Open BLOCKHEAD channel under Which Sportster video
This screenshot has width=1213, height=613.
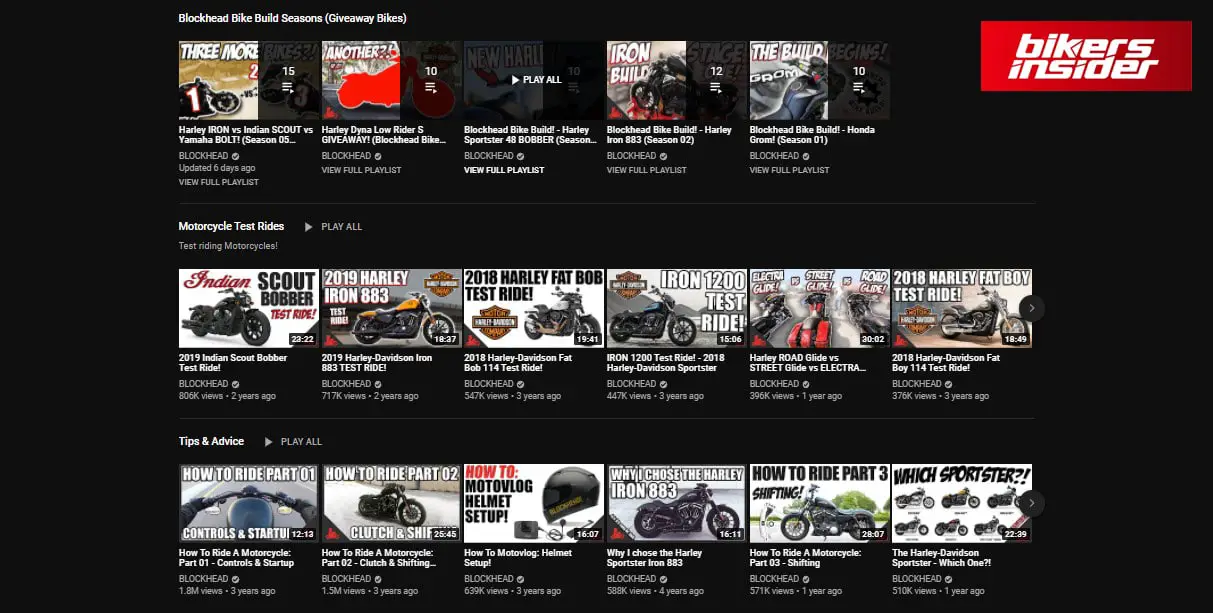[x=917, y=579]
